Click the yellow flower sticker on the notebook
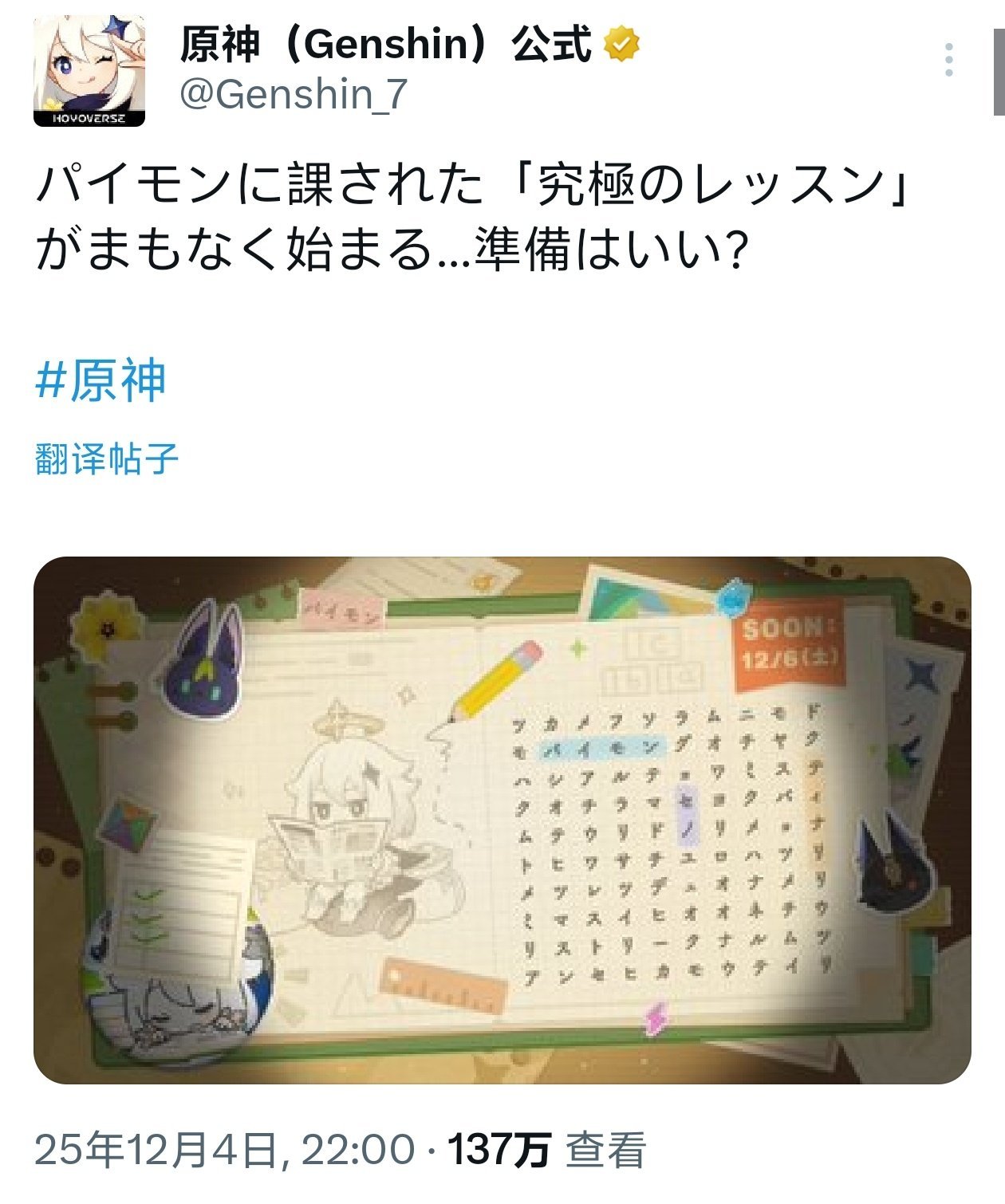The image size is (1005, 1204). 108,630
